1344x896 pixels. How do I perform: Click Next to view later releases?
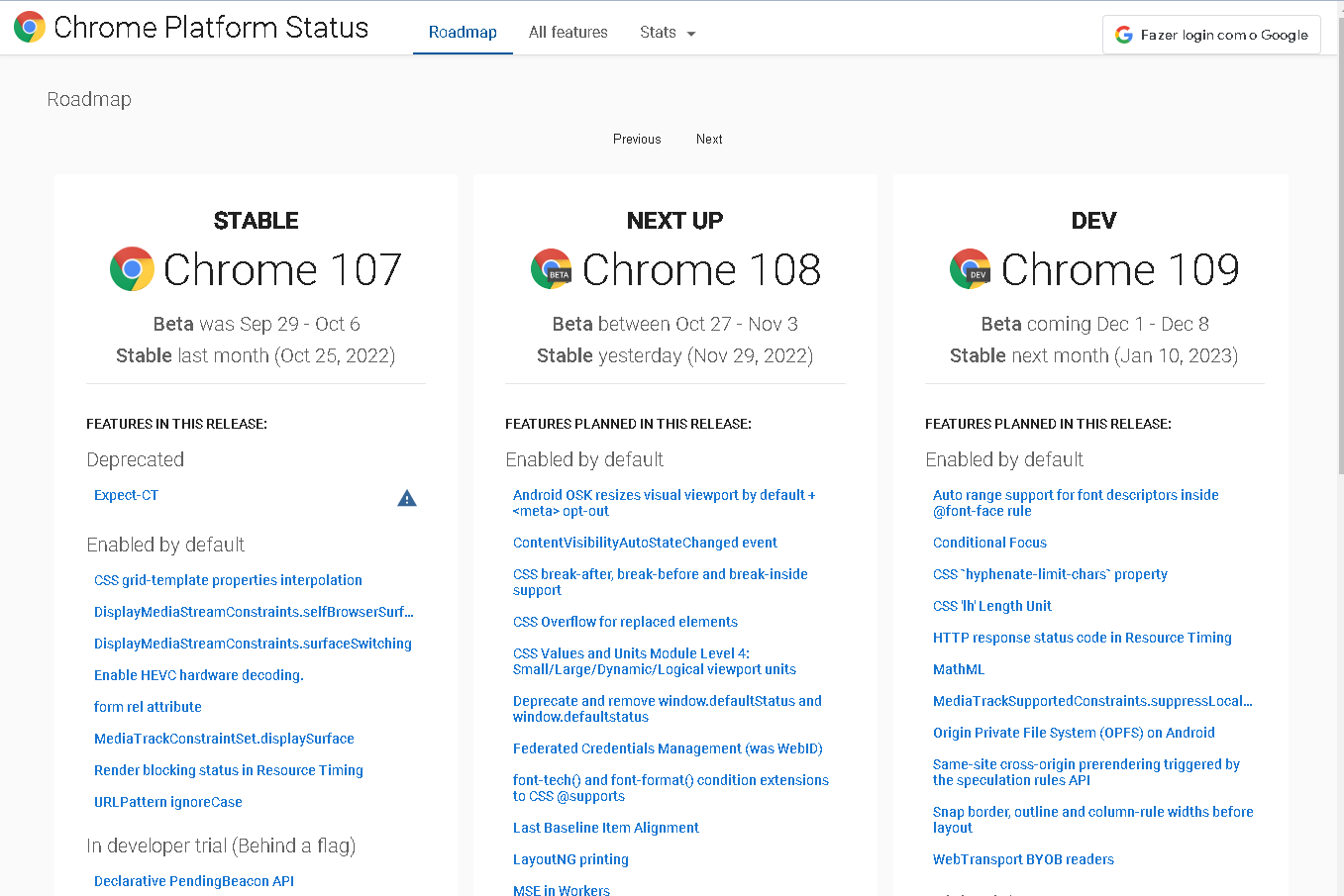tap(708, 139)
